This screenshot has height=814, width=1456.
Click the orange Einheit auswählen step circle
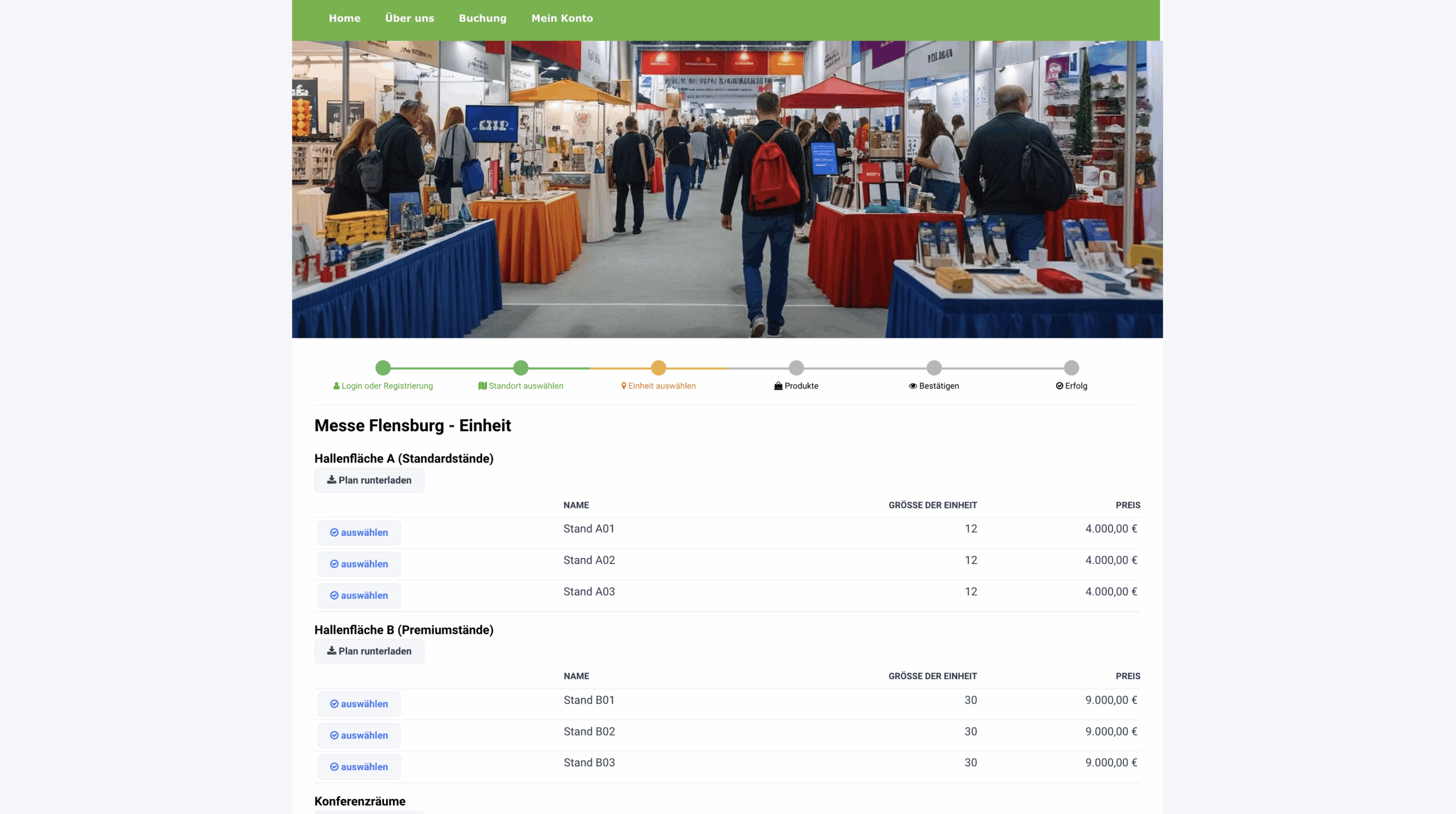click(659, 368)
